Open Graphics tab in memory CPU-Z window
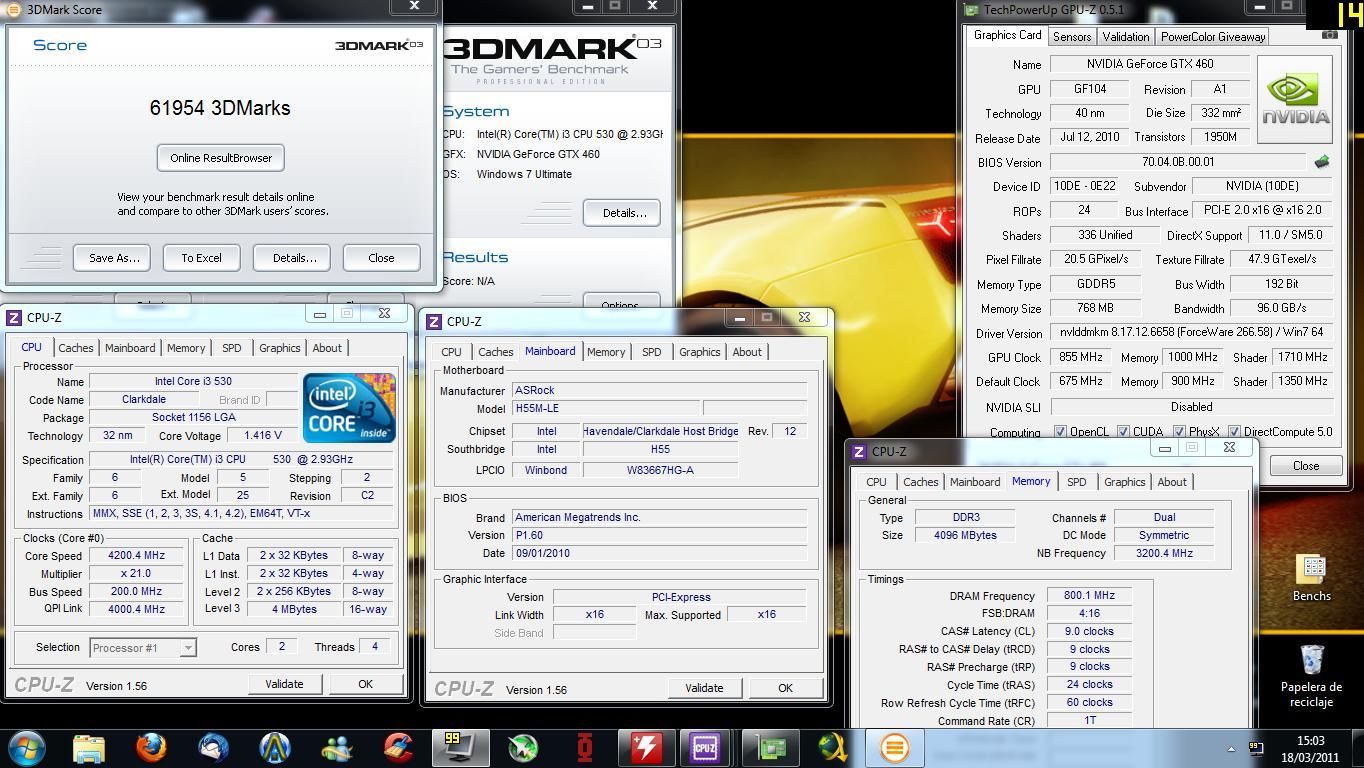The image size is (1364, 768). pyautogui.click(x=1124, y=482)
